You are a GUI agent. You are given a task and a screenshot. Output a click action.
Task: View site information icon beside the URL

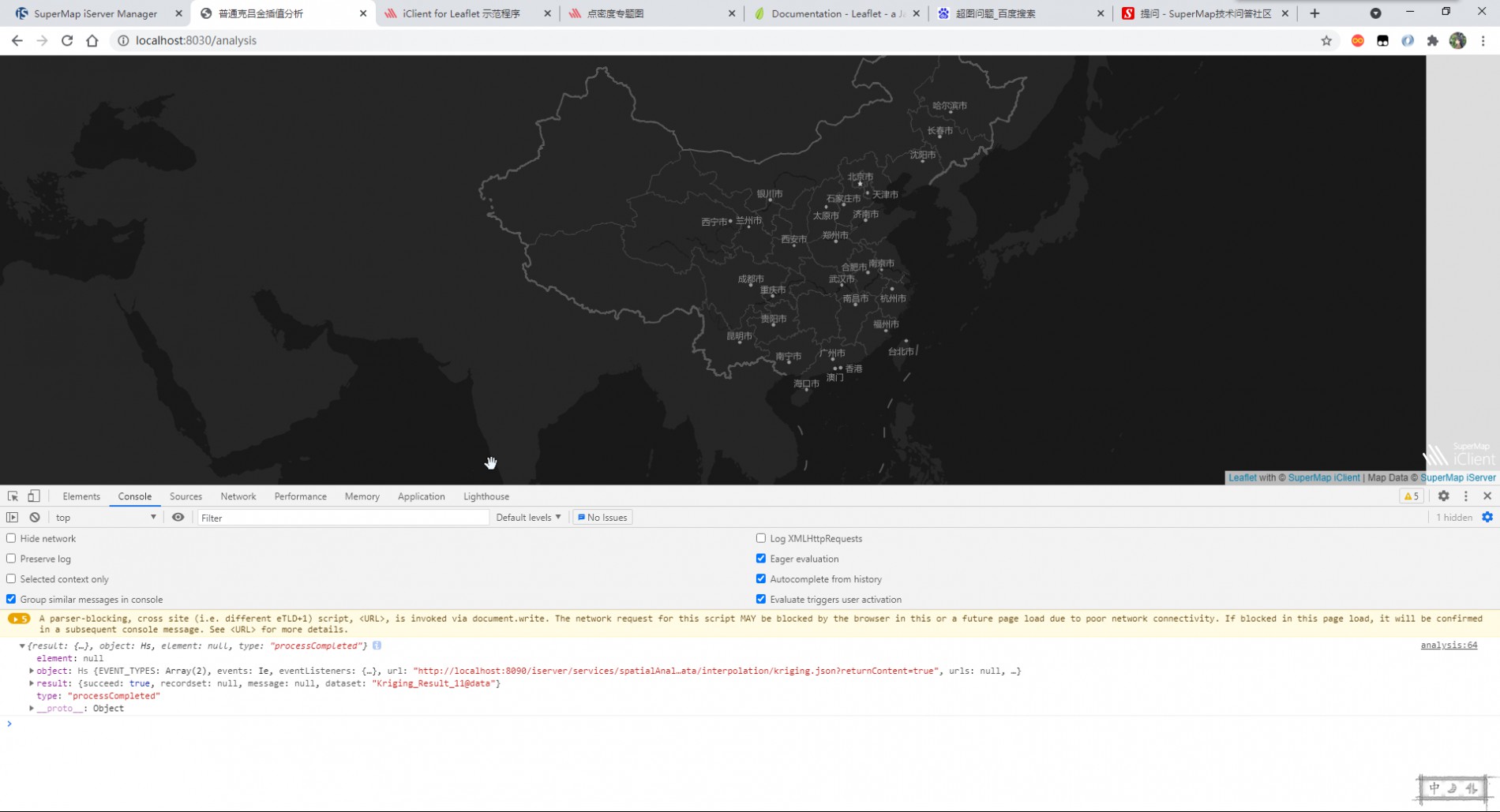pyautogui.click(x=123, y=40)
